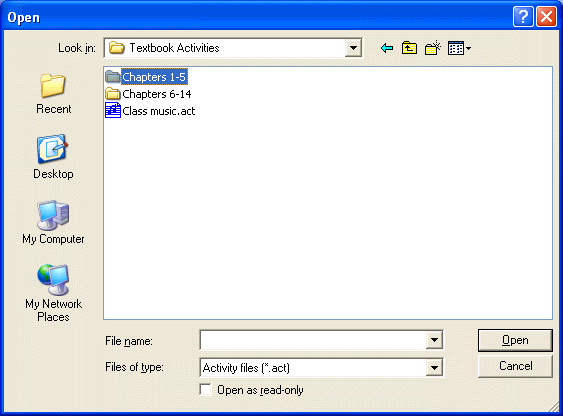Close the Open dialog window

546,17
